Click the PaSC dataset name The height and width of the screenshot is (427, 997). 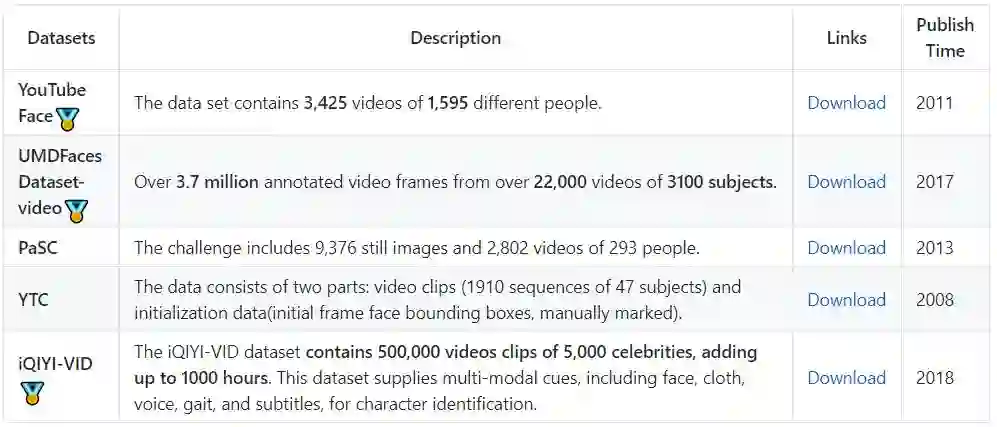[x=38, y=247]
